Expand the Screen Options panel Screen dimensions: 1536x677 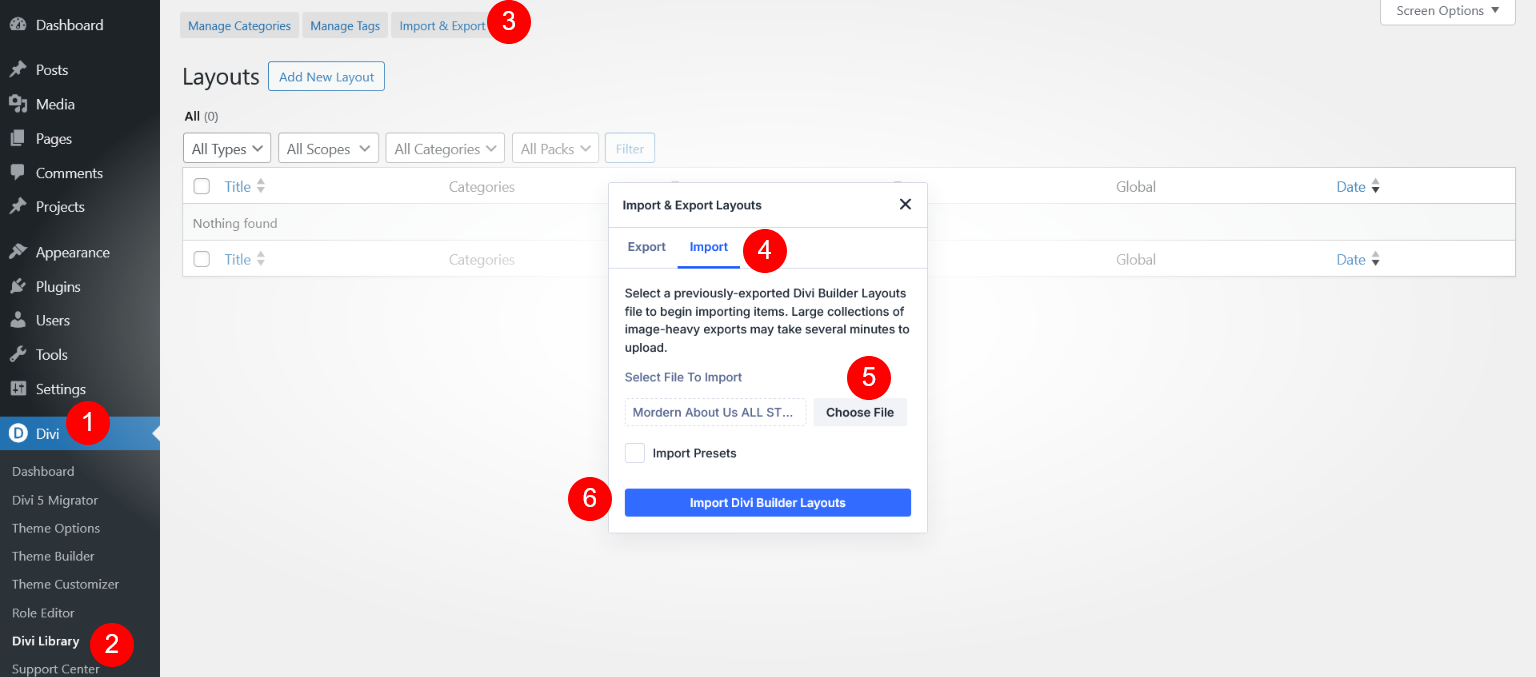click(x=1448, y=11)
